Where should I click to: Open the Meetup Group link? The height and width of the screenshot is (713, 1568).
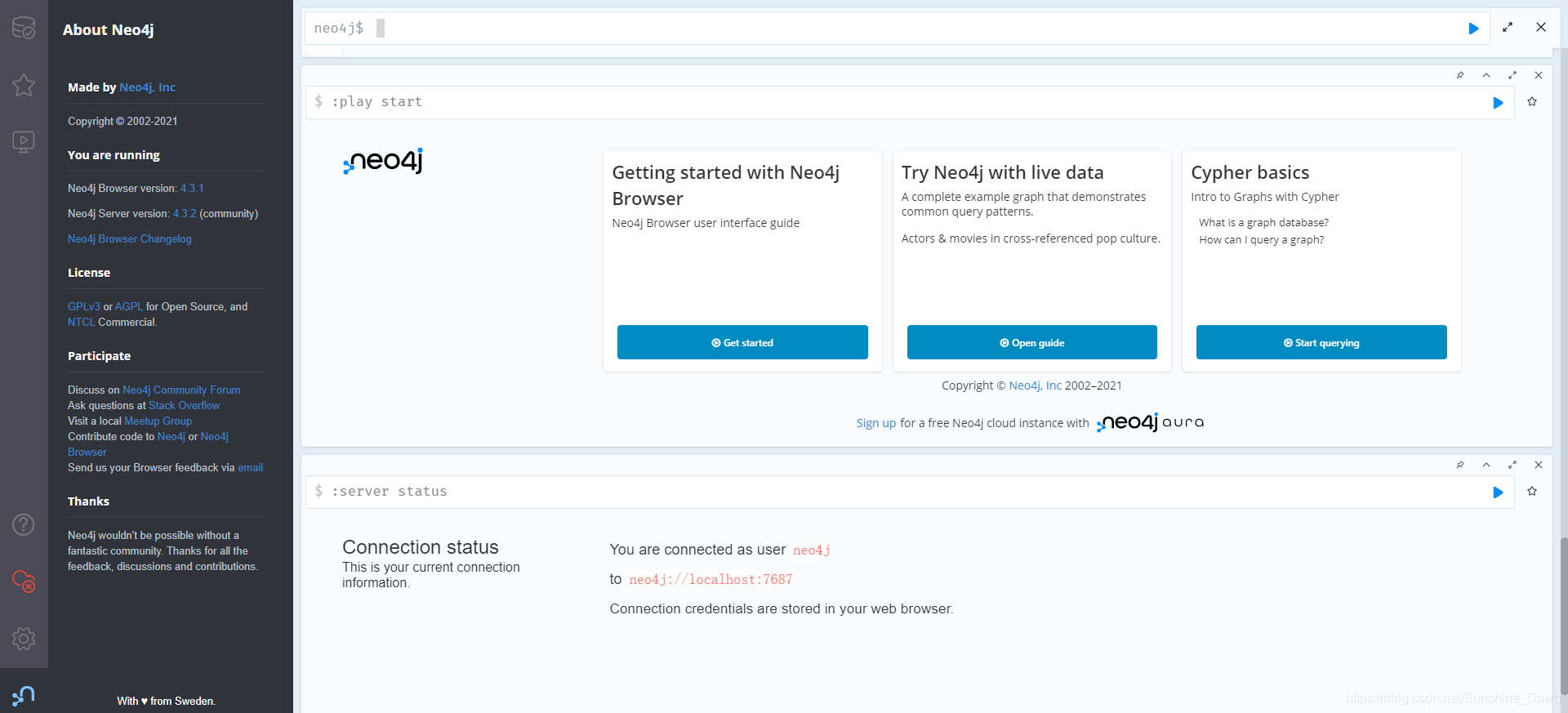[158, 421]
